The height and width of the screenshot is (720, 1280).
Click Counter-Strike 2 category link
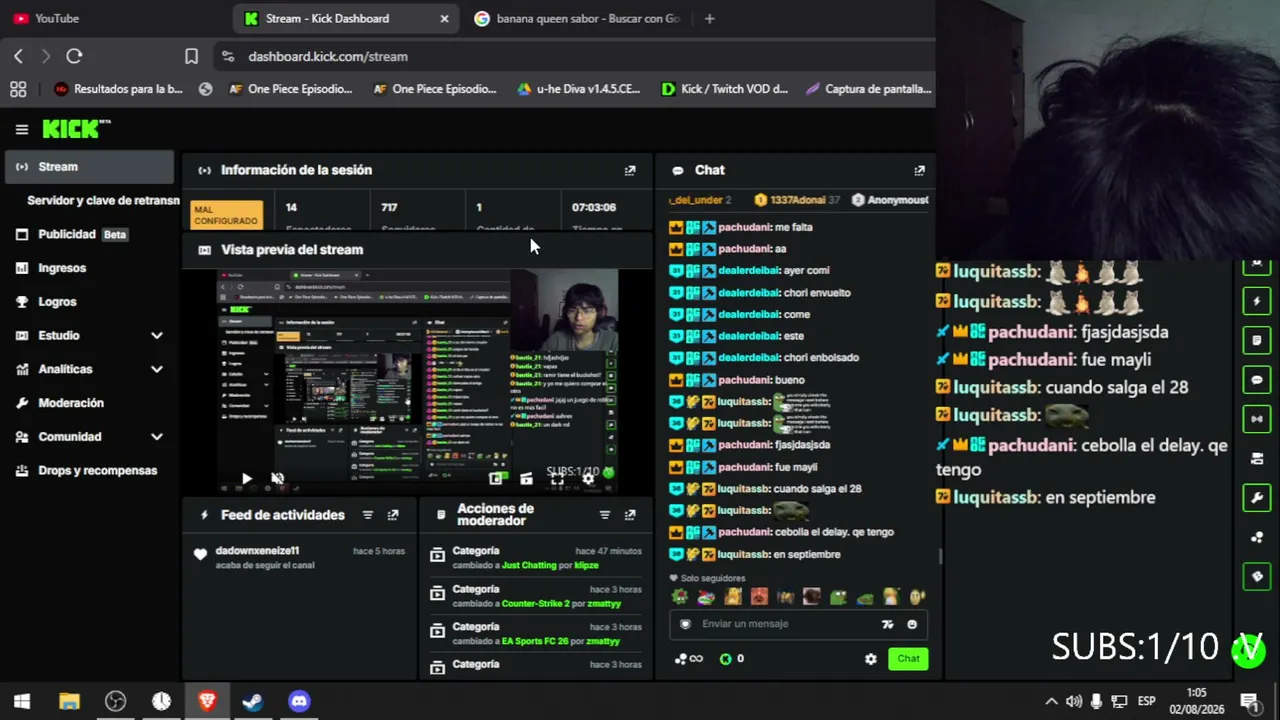tap(536, 604)
